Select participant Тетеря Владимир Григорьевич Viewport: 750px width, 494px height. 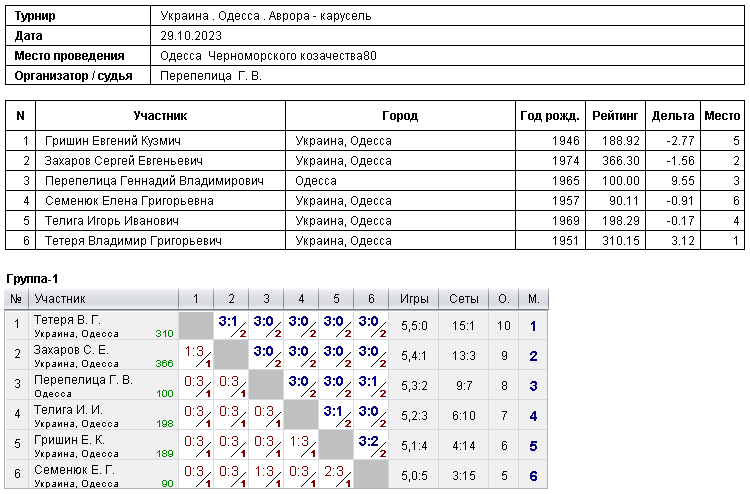click(133, 241)
